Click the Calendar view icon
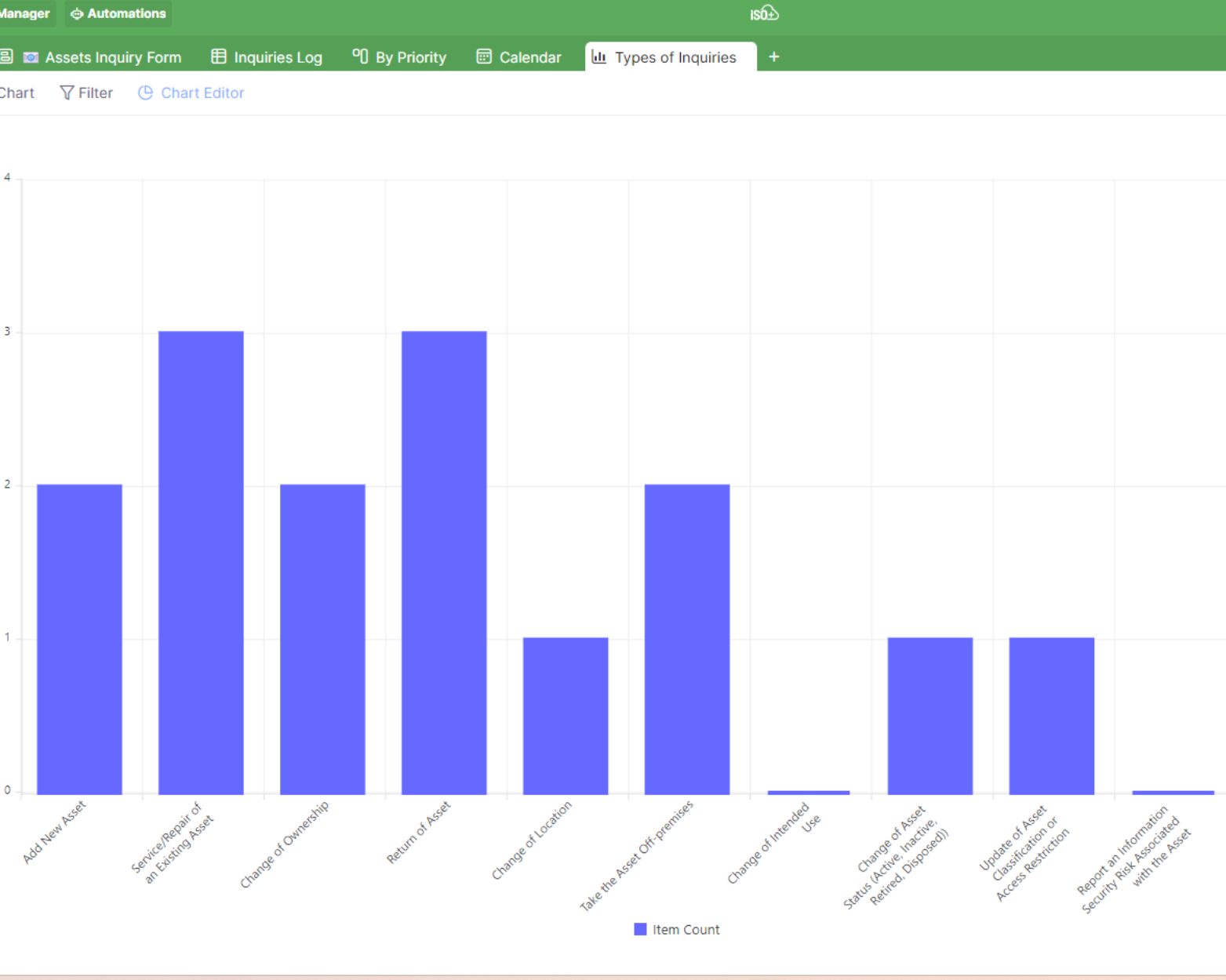Image resolution: width=1226 pixels, height=980 pixels. [x=484, y=56]
